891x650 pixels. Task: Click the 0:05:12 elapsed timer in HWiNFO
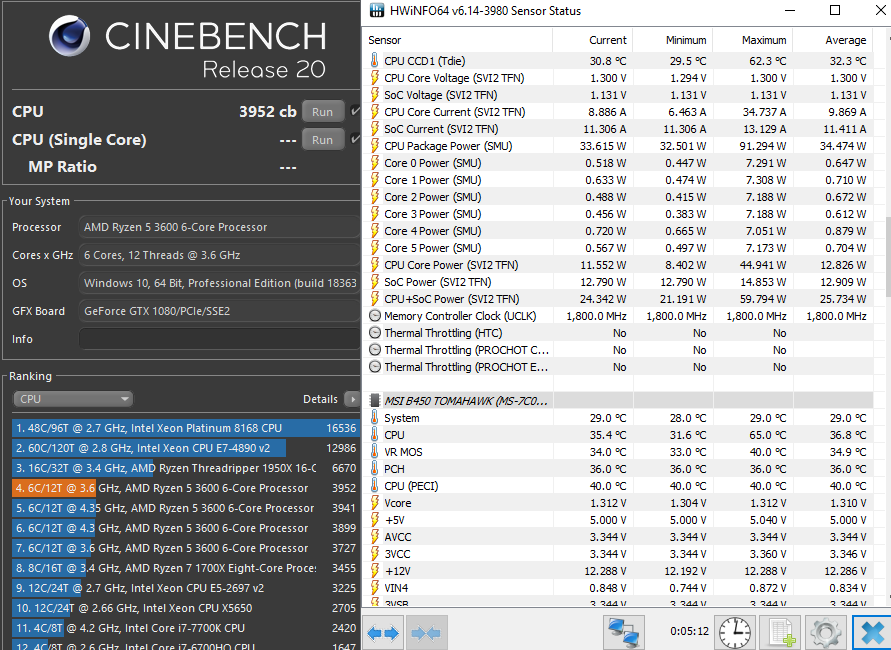pyautogui.click(x=689, y=631)
